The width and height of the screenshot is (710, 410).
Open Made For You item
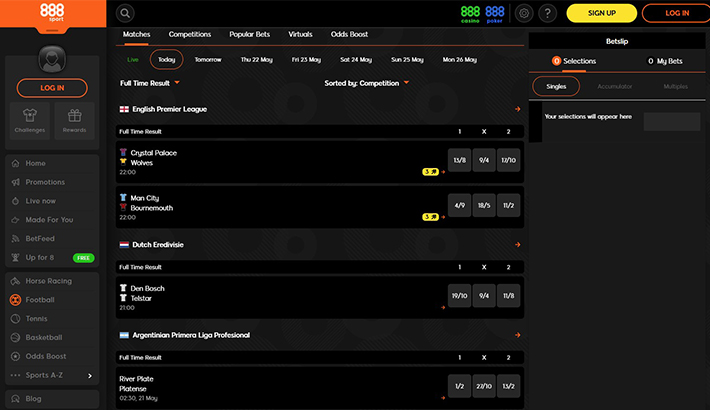[x=52, y=220]
